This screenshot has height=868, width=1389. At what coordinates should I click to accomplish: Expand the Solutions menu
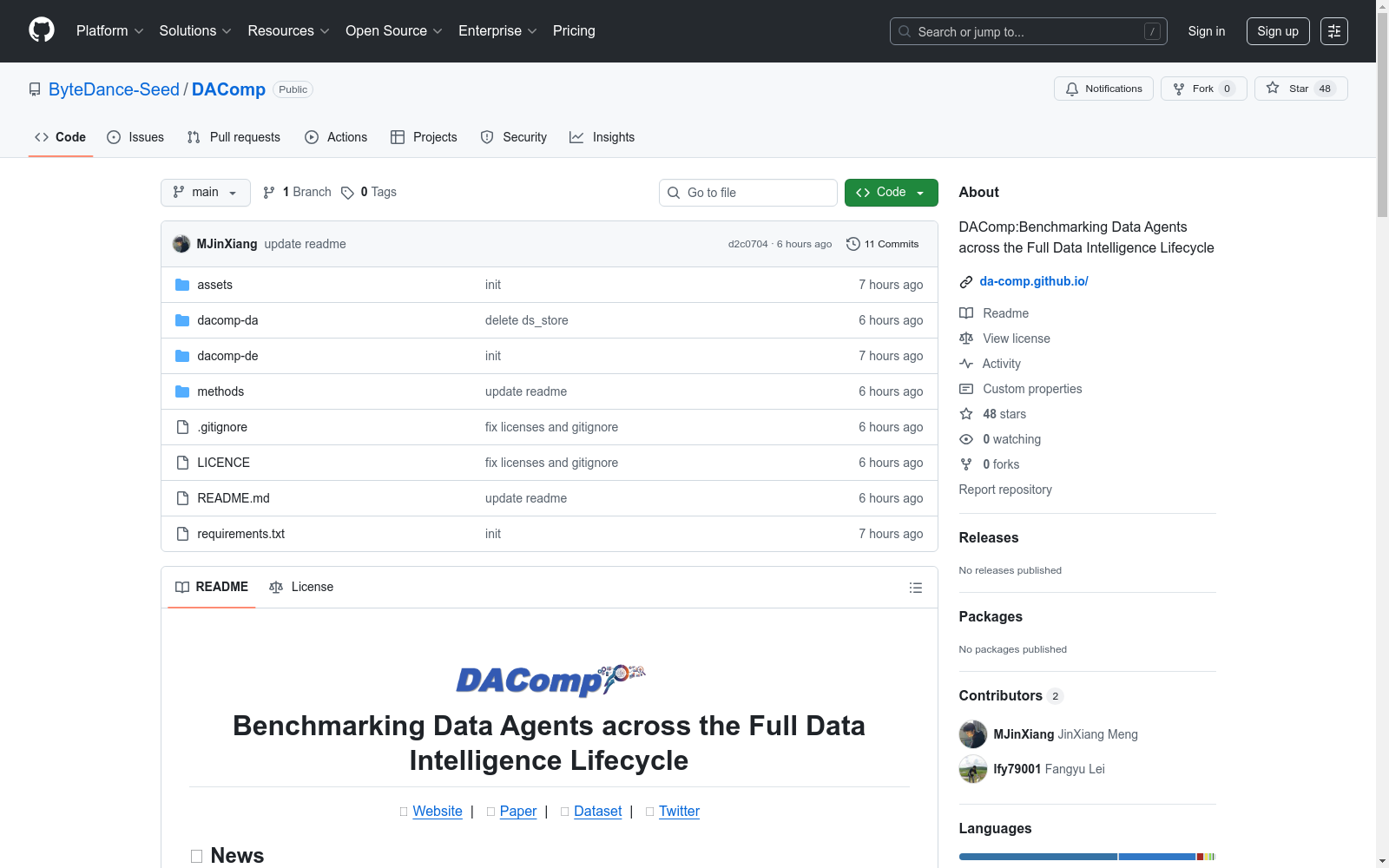[195, 31]
